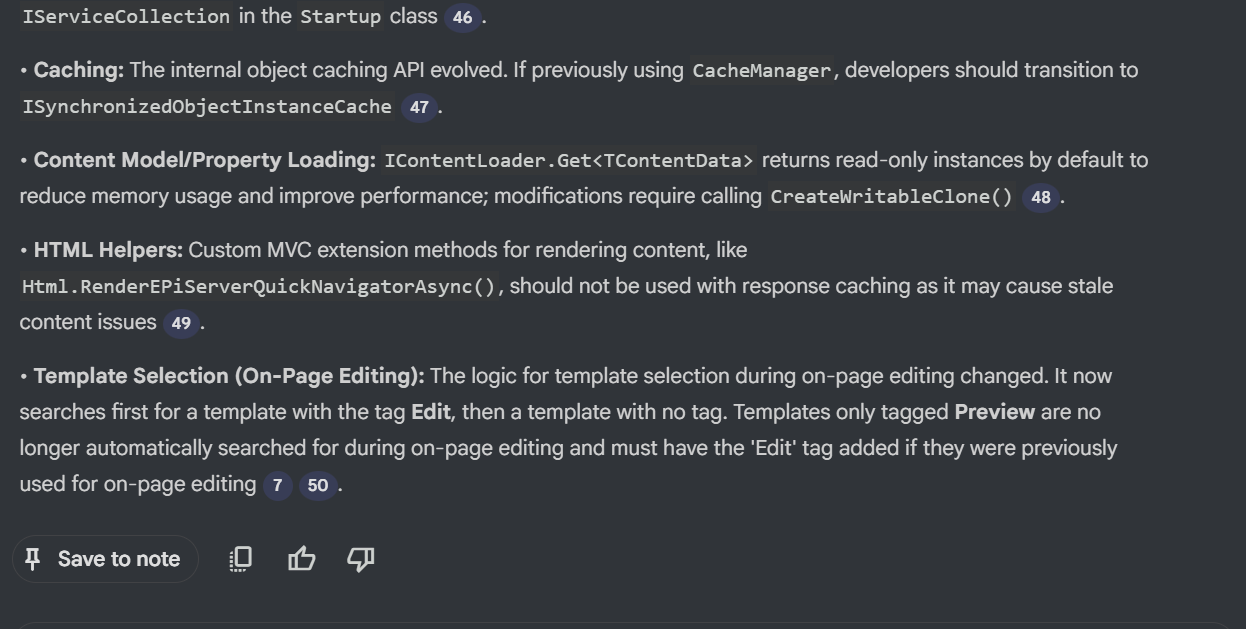
Task: Click the ISynchronizedObjectInstanceCache code text
Action: click(207, 107)
